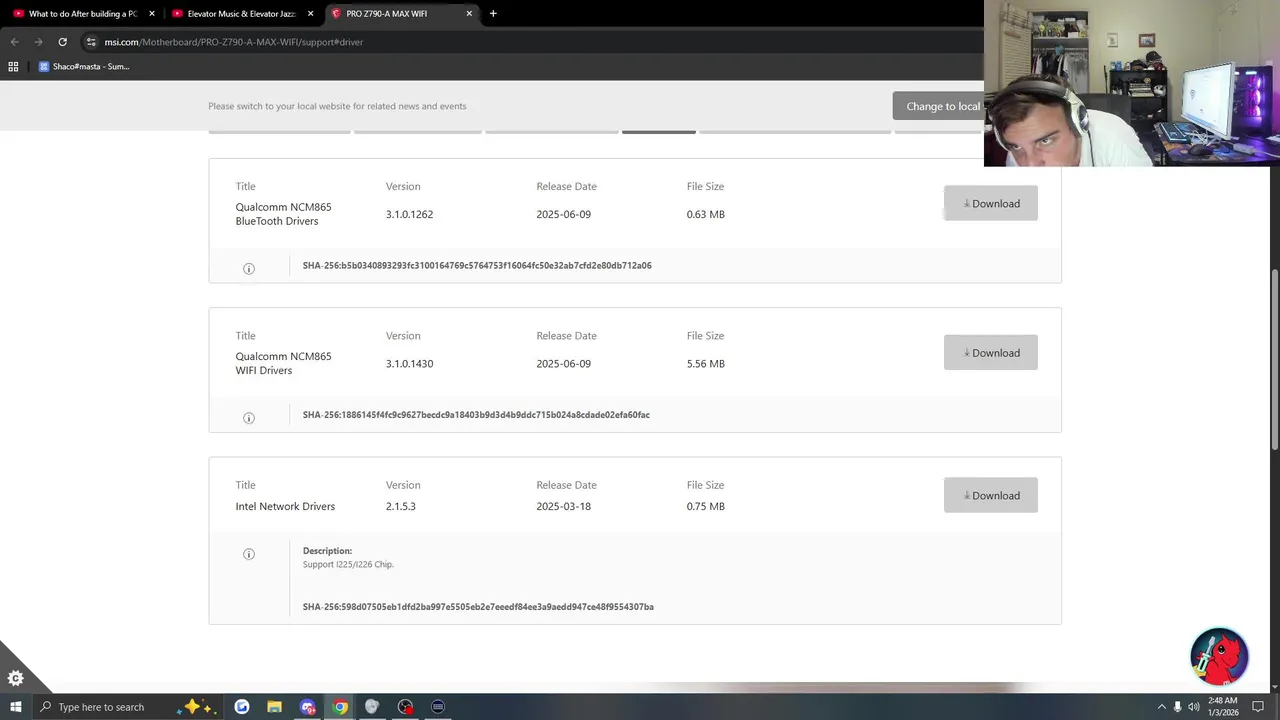Open the purple app with 9+ badge
Screen dimensions: 1280x720
pyautogui.click(x=307, y=707)
